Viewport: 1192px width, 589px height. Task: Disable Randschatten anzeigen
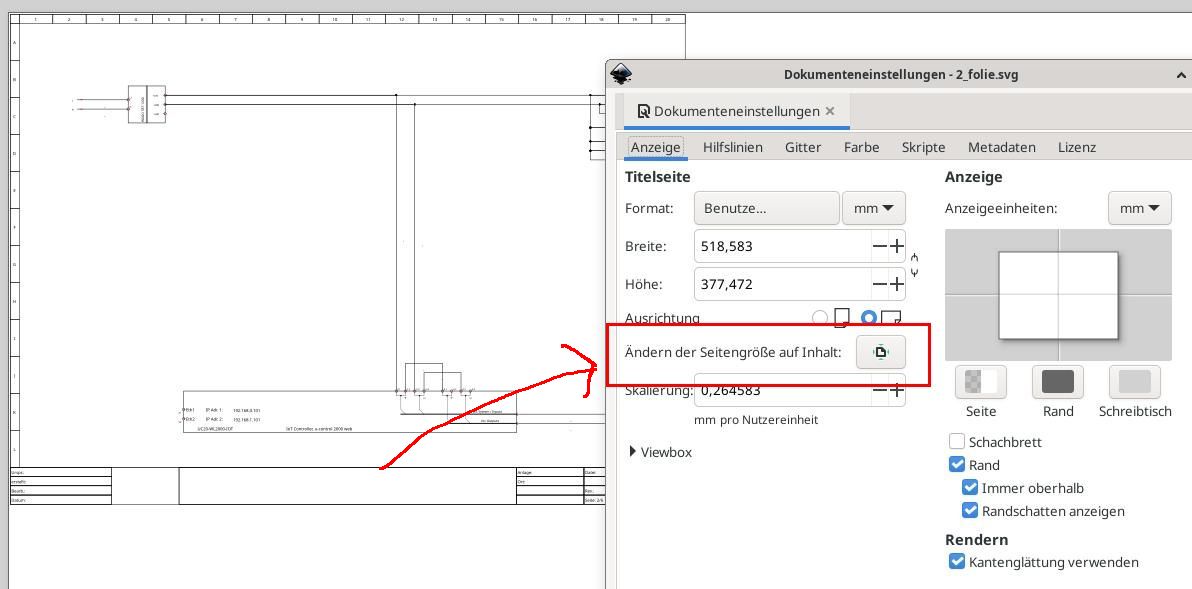point(970,511)
